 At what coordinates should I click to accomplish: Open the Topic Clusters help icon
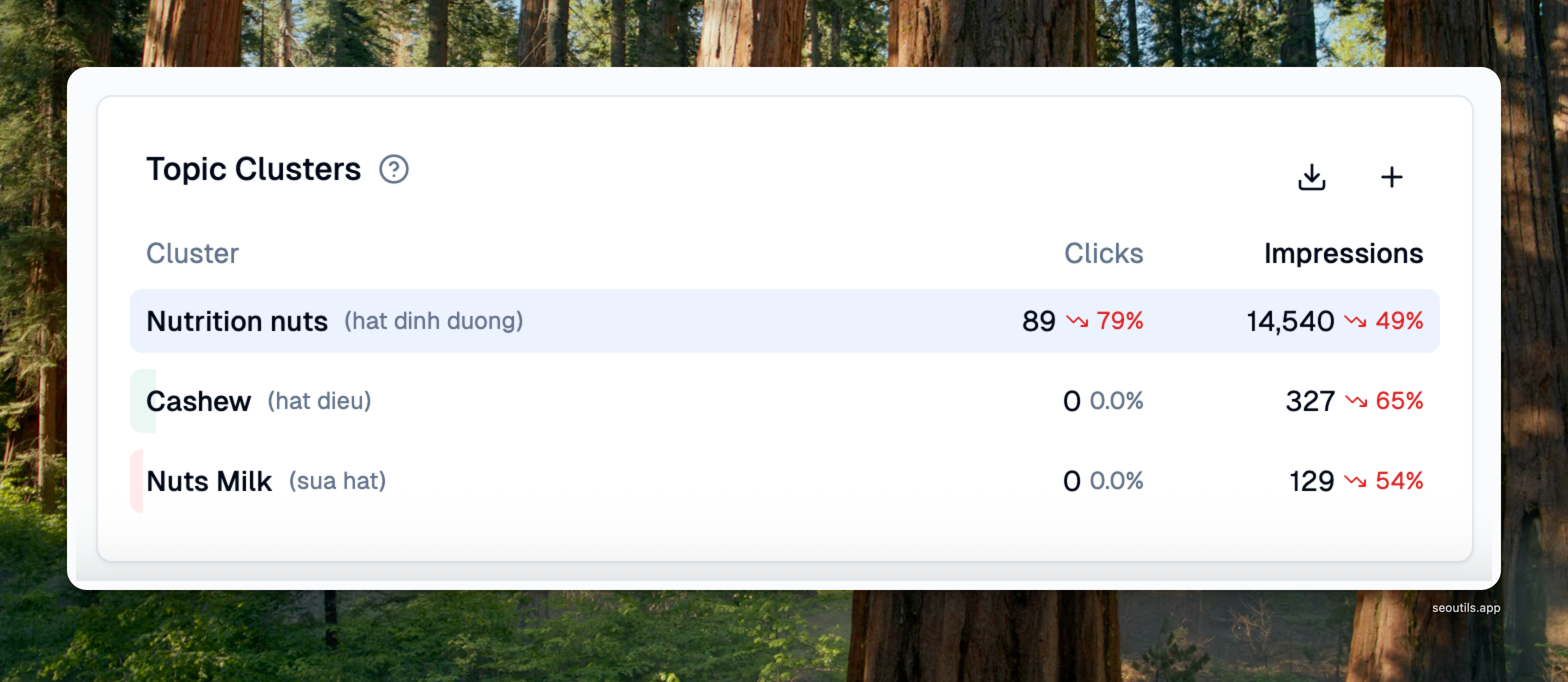click(x=394, y=169)
